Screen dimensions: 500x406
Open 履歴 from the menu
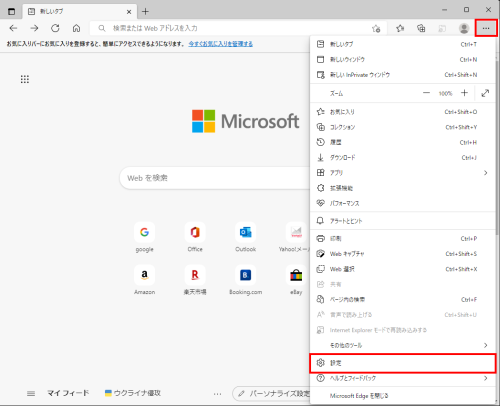402,142
